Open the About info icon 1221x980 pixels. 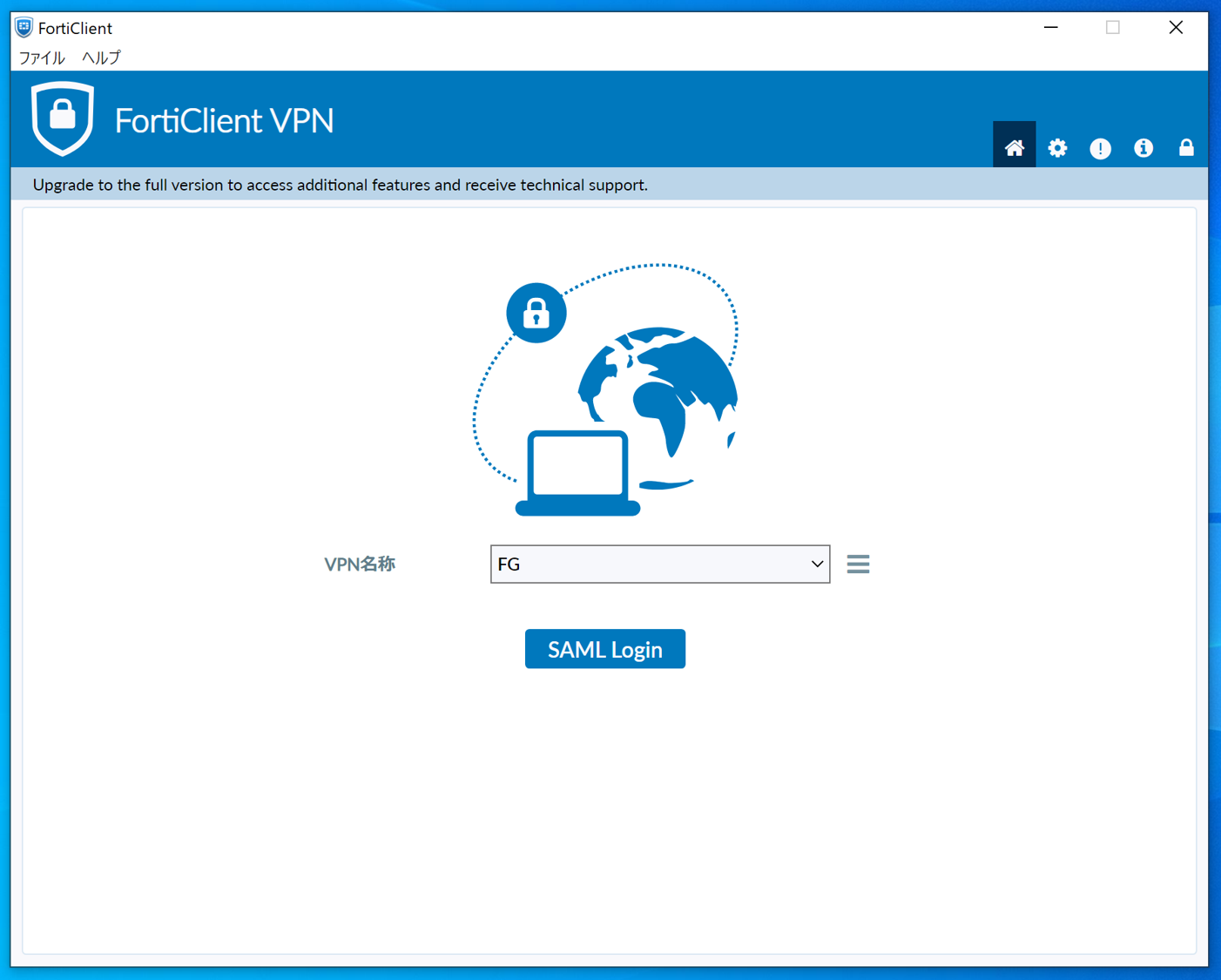1143,148
